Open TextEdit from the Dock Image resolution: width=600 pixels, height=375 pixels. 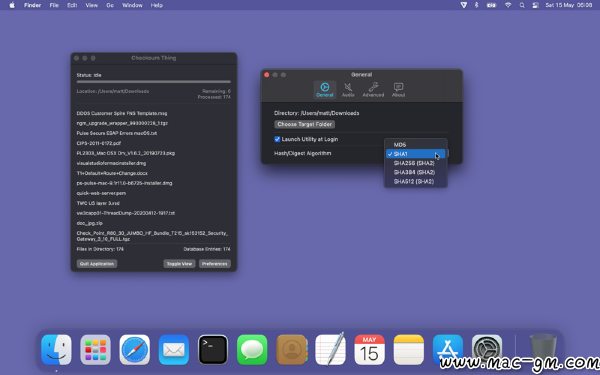click(330, 349)
